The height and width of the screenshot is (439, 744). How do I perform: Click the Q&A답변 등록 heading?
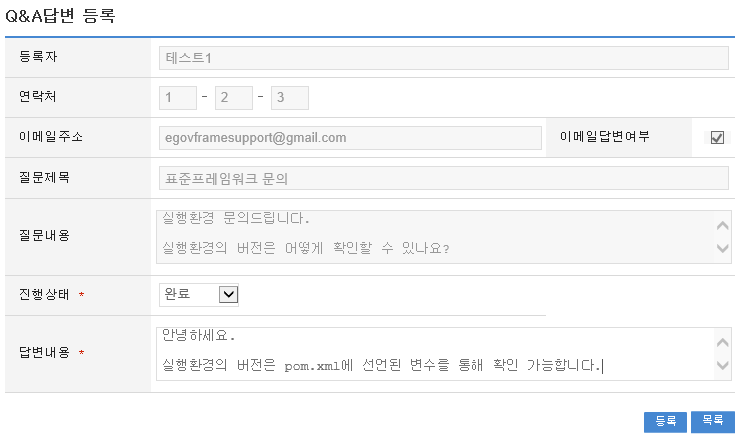(x=60, y=17)
